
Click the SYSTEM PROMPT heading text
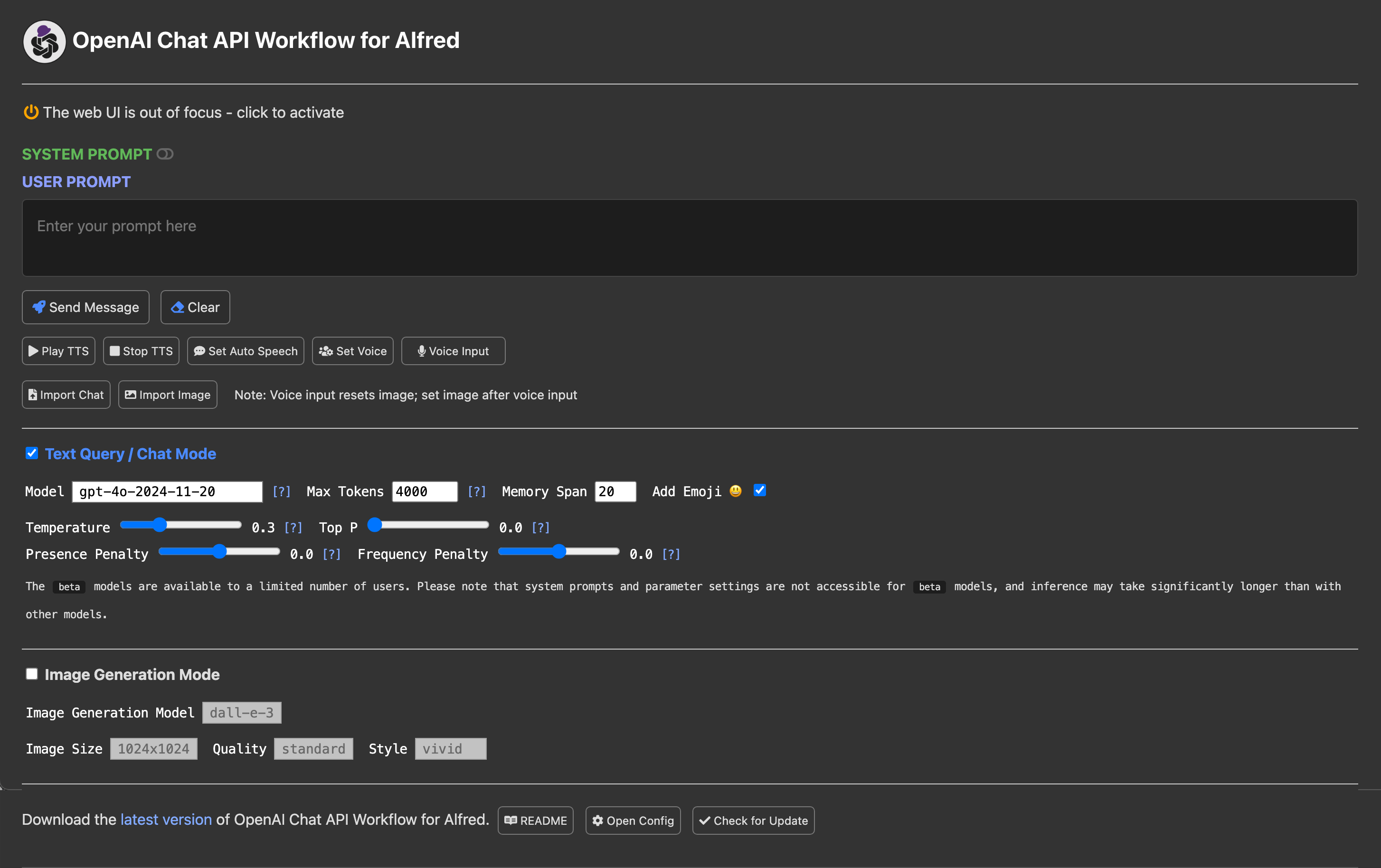86,154
